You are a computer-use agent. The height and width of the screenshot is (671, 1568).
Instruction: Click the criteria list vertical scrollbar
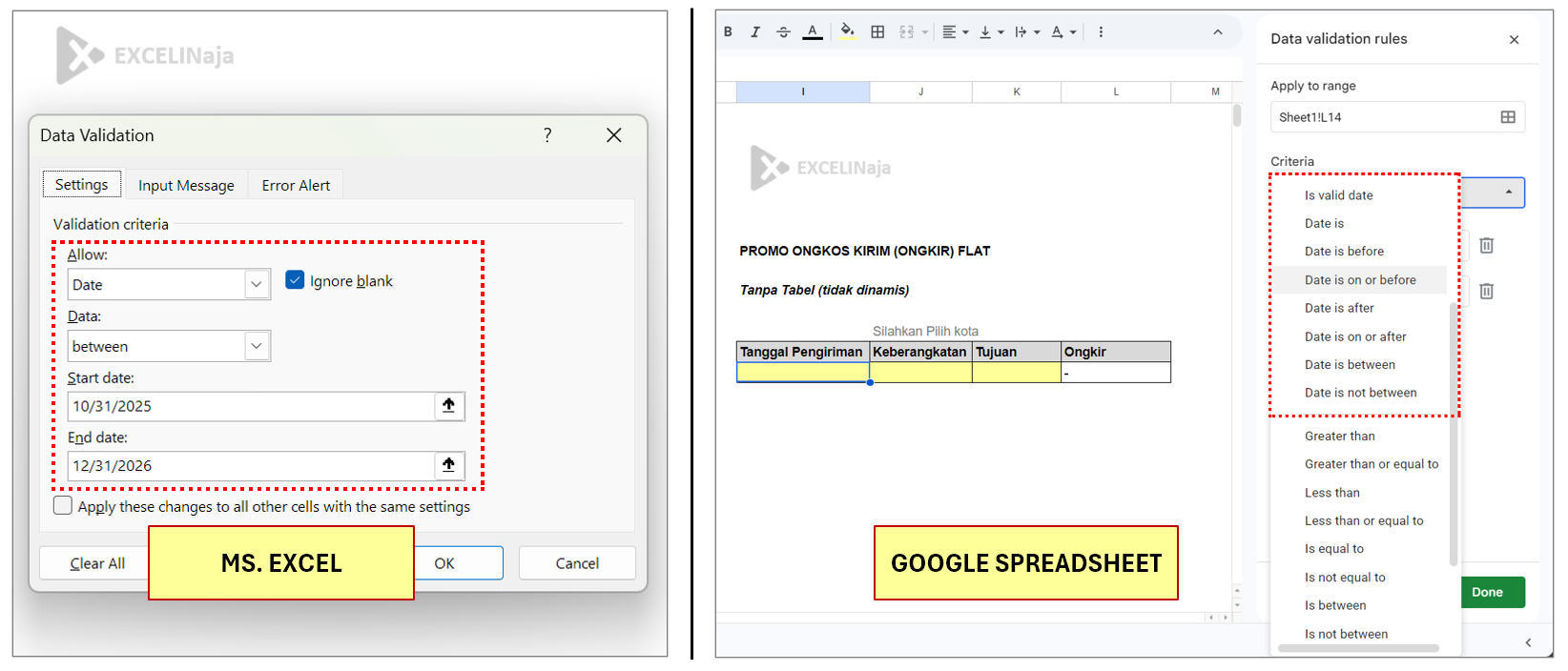1453,434
